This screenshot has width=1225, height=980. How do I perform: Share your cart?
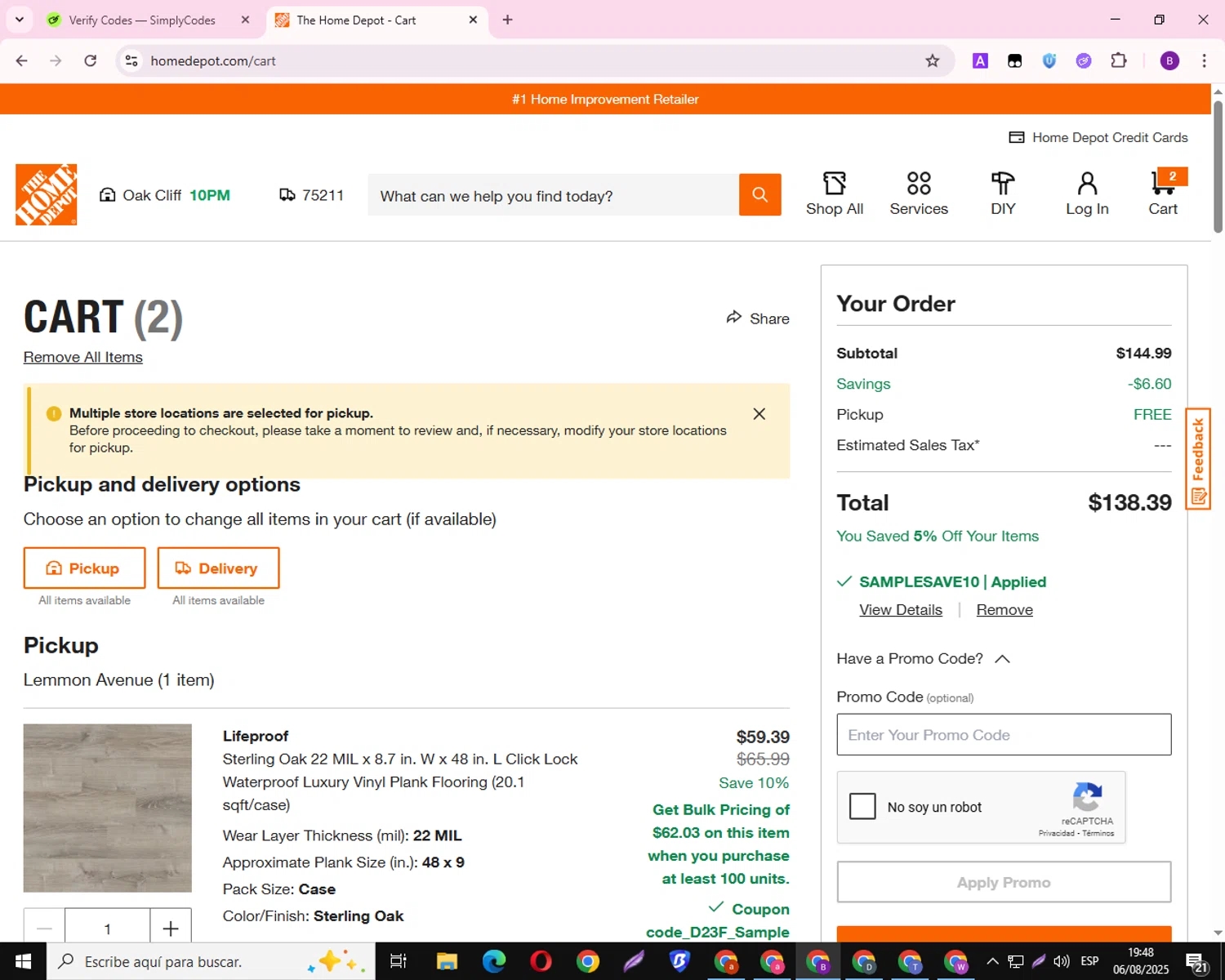click(x=757, y=318)
